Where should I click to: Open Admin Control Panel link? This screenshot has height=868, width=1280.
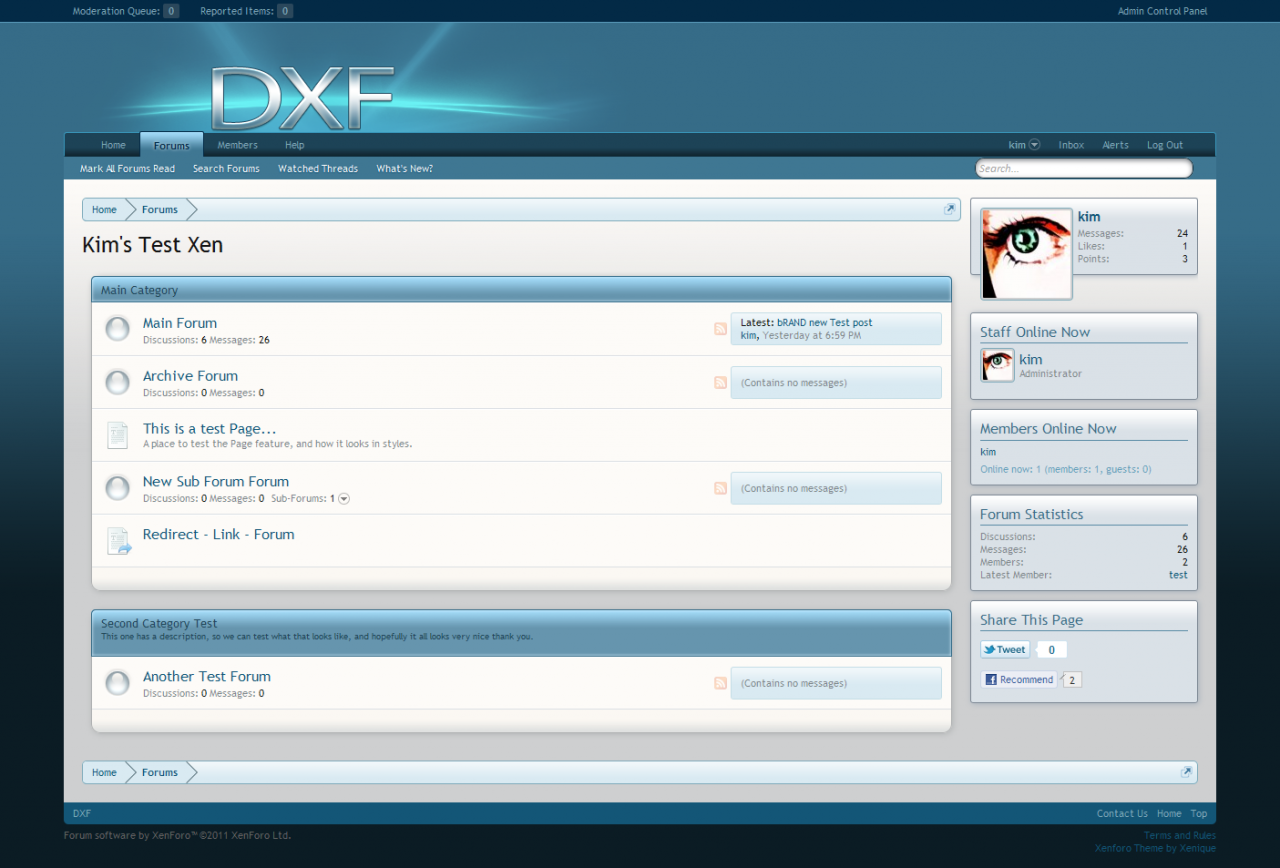click(x=1162, y=11)
